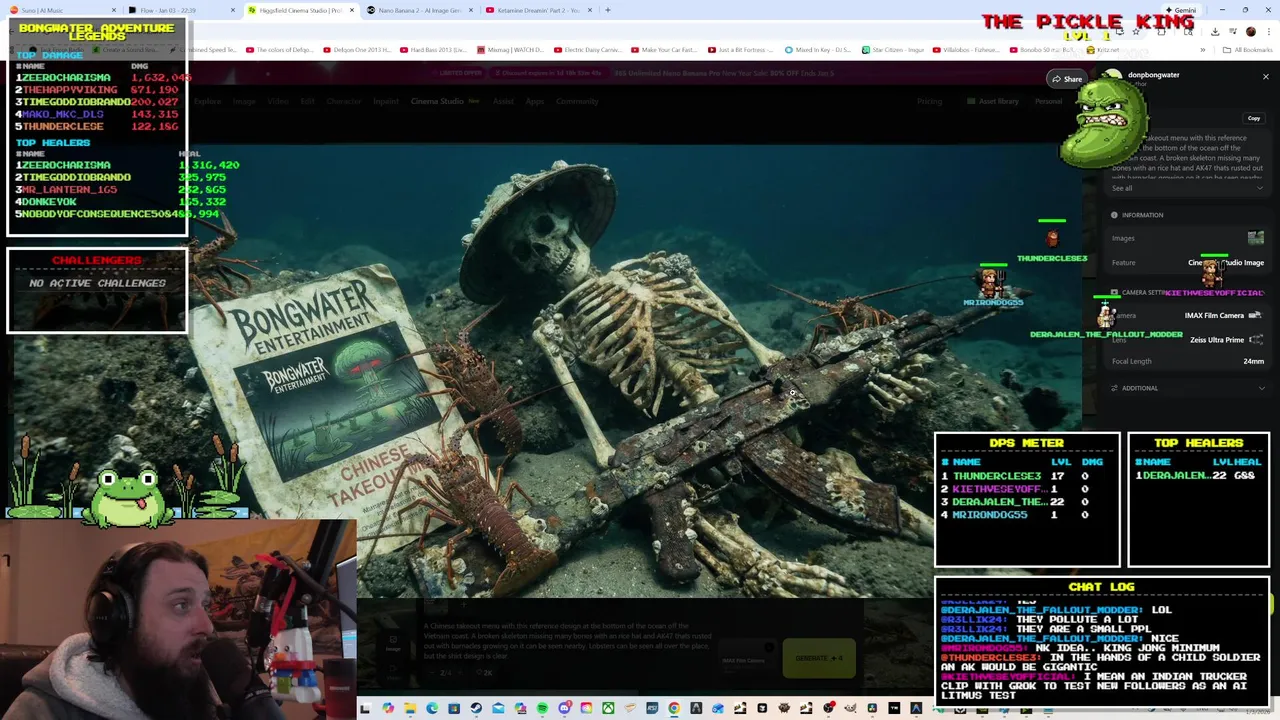The width and height of the screenshot is (1280, 720).
Task: Open the All Bookmarks folder
Action: pyautogui.click(x=1247, y=50)
